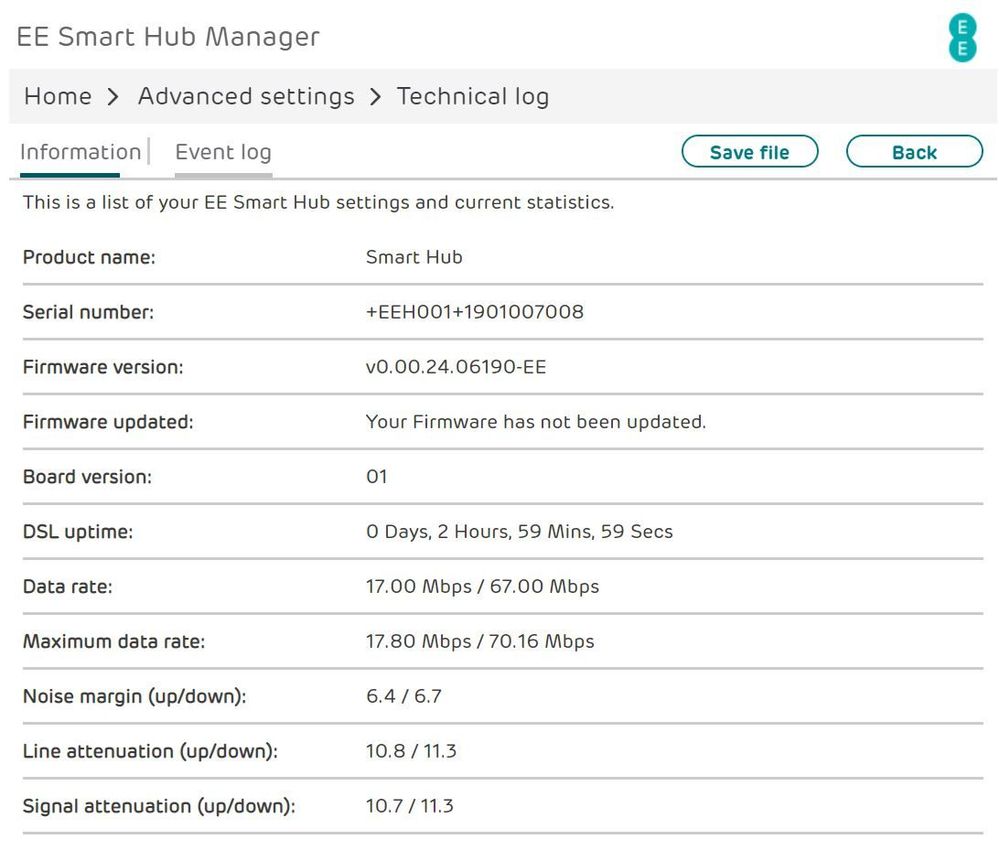Click the chevron arrow after Home
The width and height of the screenshot is (999, 841).
(x=114, y=97)
